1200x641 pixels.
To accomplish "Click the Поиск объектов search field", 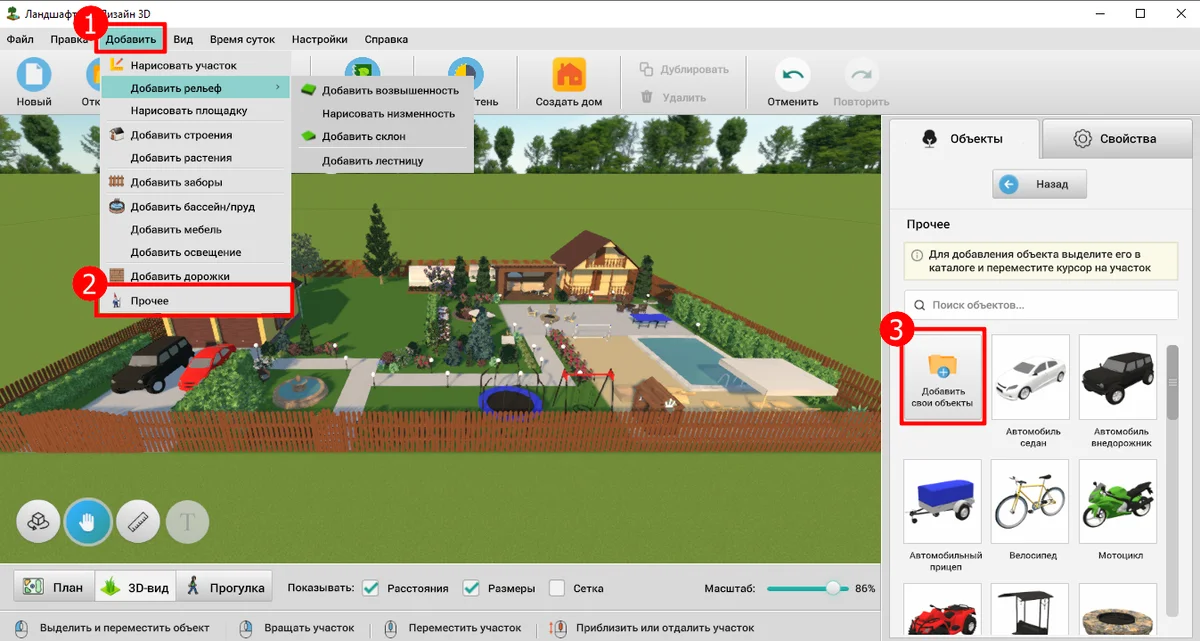I will click(1041, 305).
